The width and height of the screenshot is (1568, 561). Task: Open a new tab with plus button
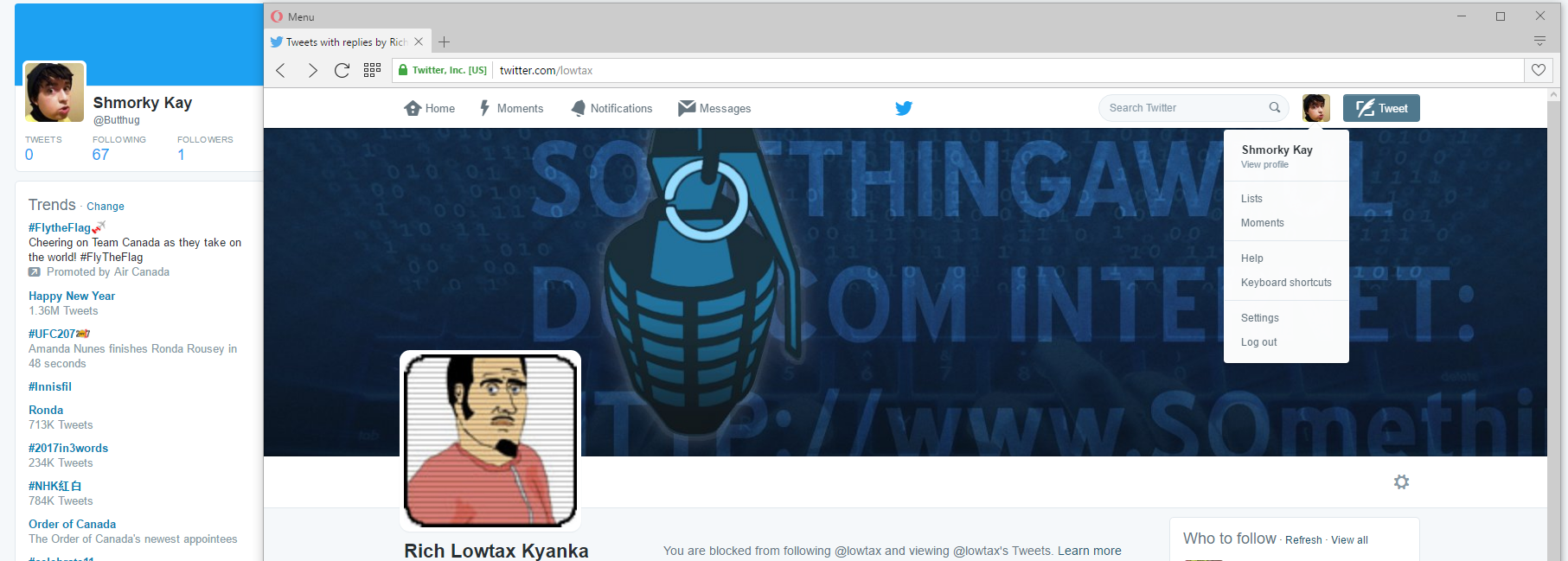pyautogui.click(x=444, y=41)
